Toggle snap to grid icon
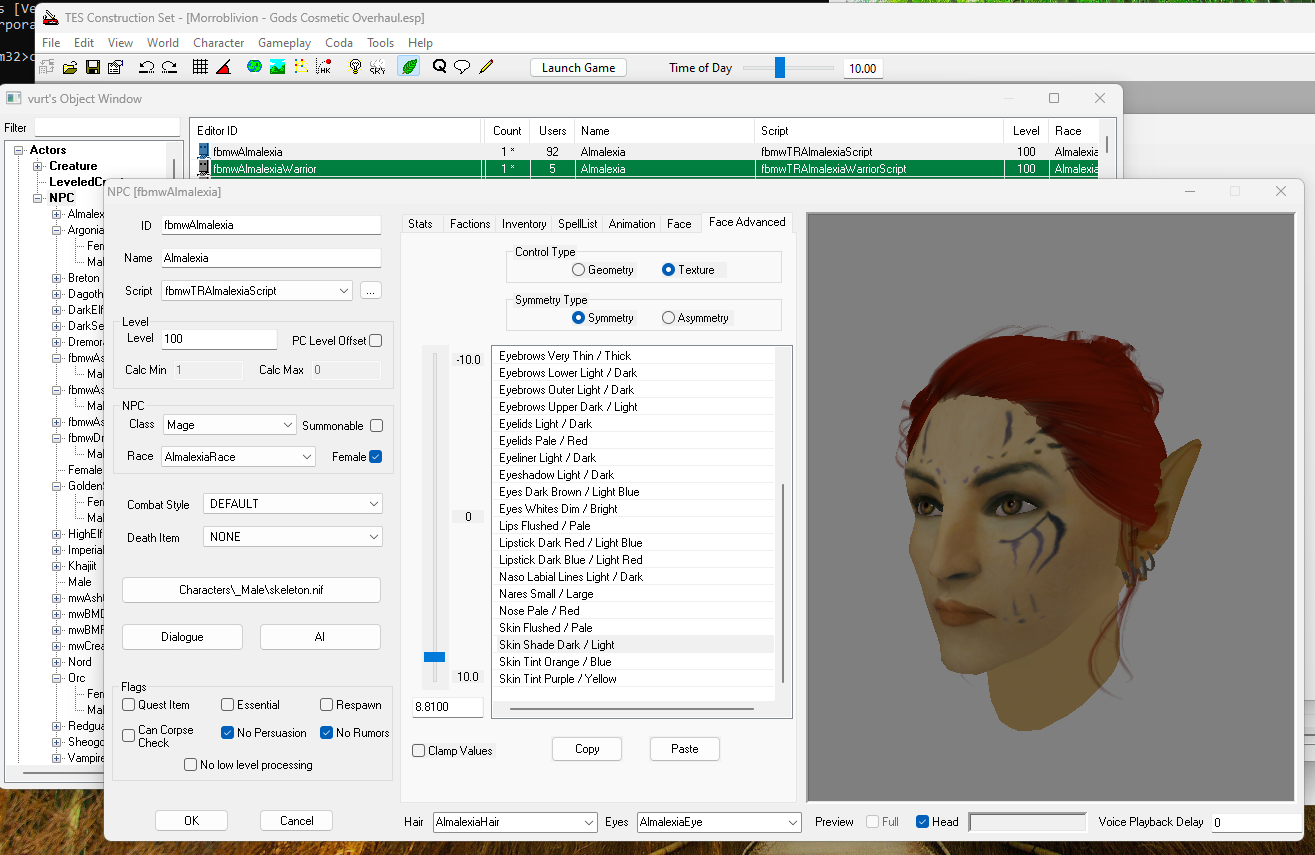Image resolution: width=1315 pixels, height=855 pixels. 200,67
